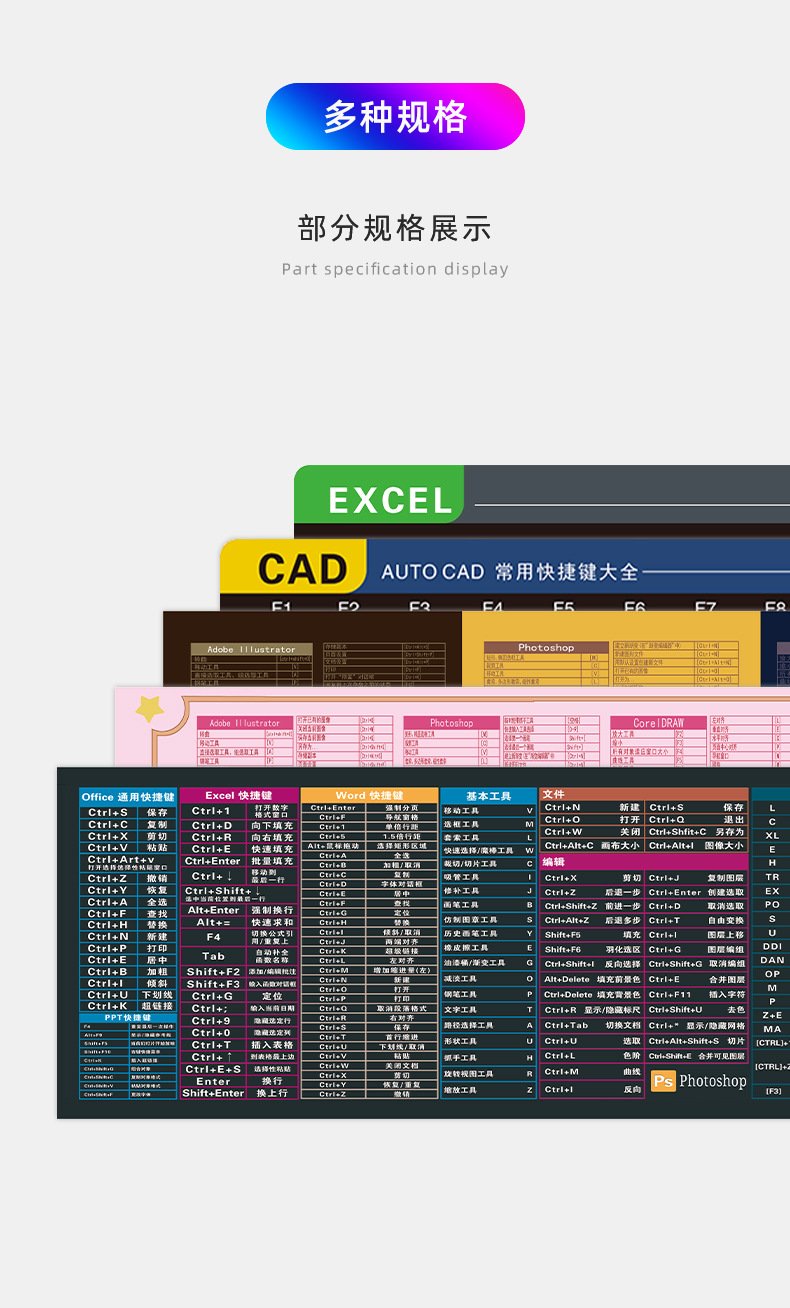
Task: Click the magenta 编辑 section header
Action: click(553, 861)
